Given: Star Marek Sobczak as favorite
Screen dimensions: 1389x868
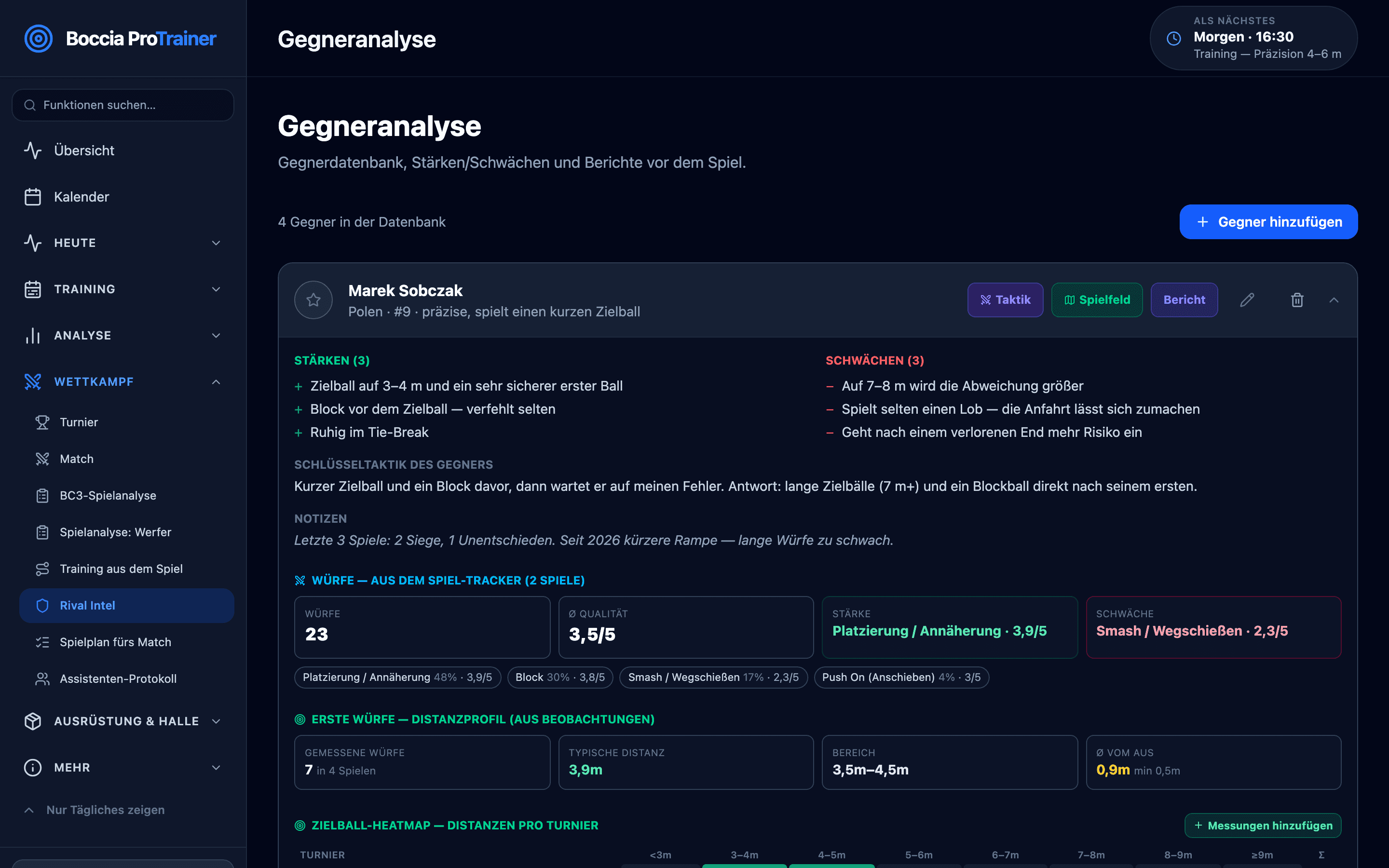Looking at the screenshot, I should [x=313, y=299].
